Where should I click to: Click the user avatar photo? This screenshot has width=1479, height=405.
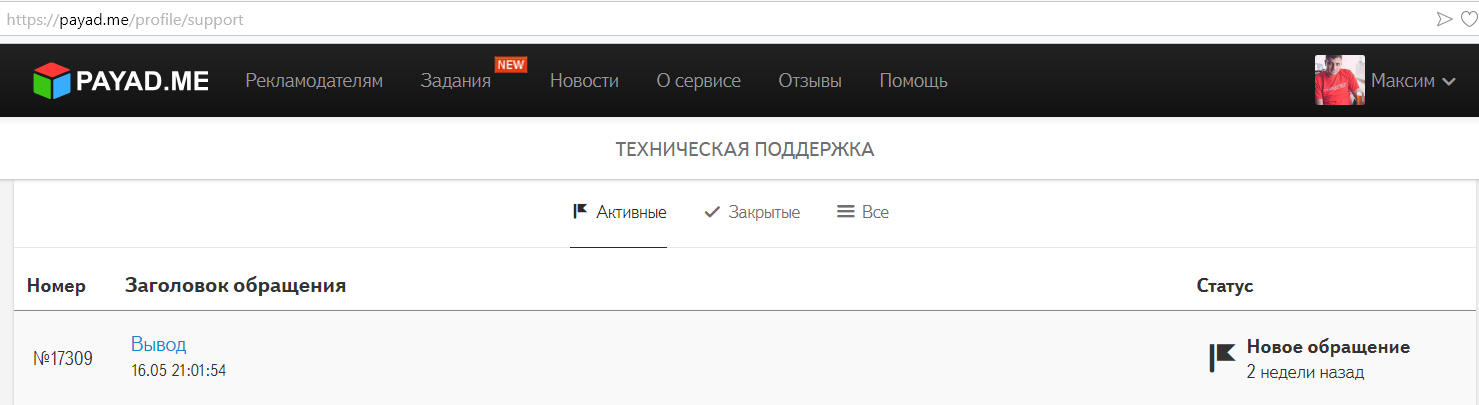(1339, 80)
